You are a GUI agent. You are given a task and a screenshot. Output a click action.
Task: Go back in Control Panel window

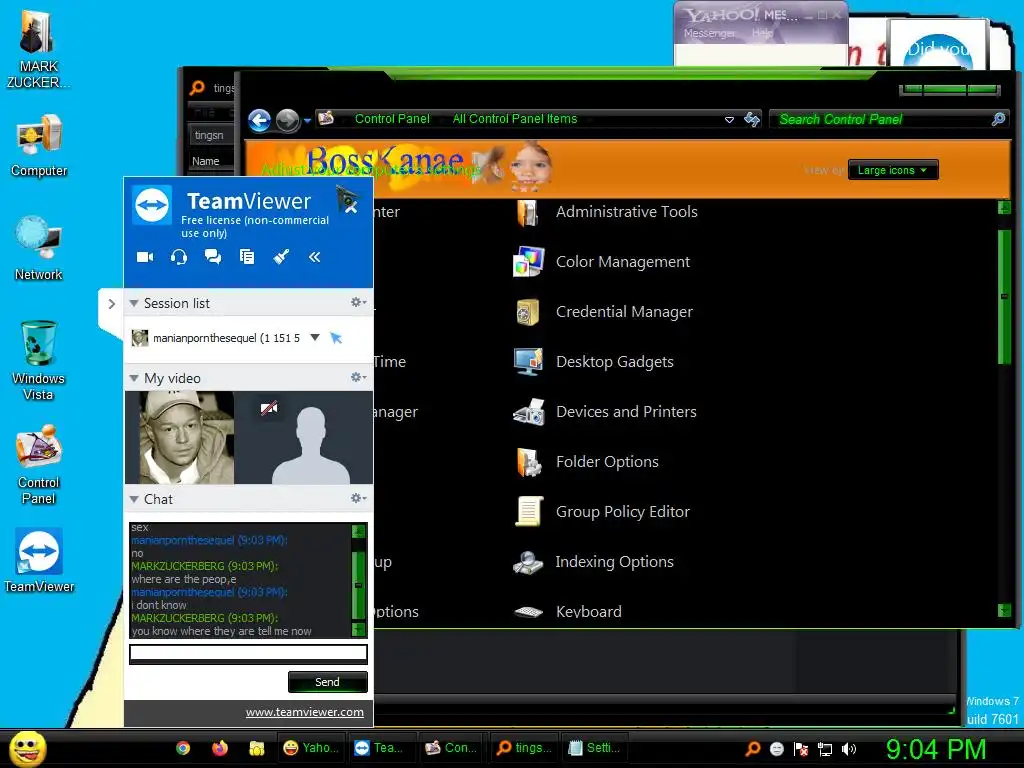coord(260,120)
